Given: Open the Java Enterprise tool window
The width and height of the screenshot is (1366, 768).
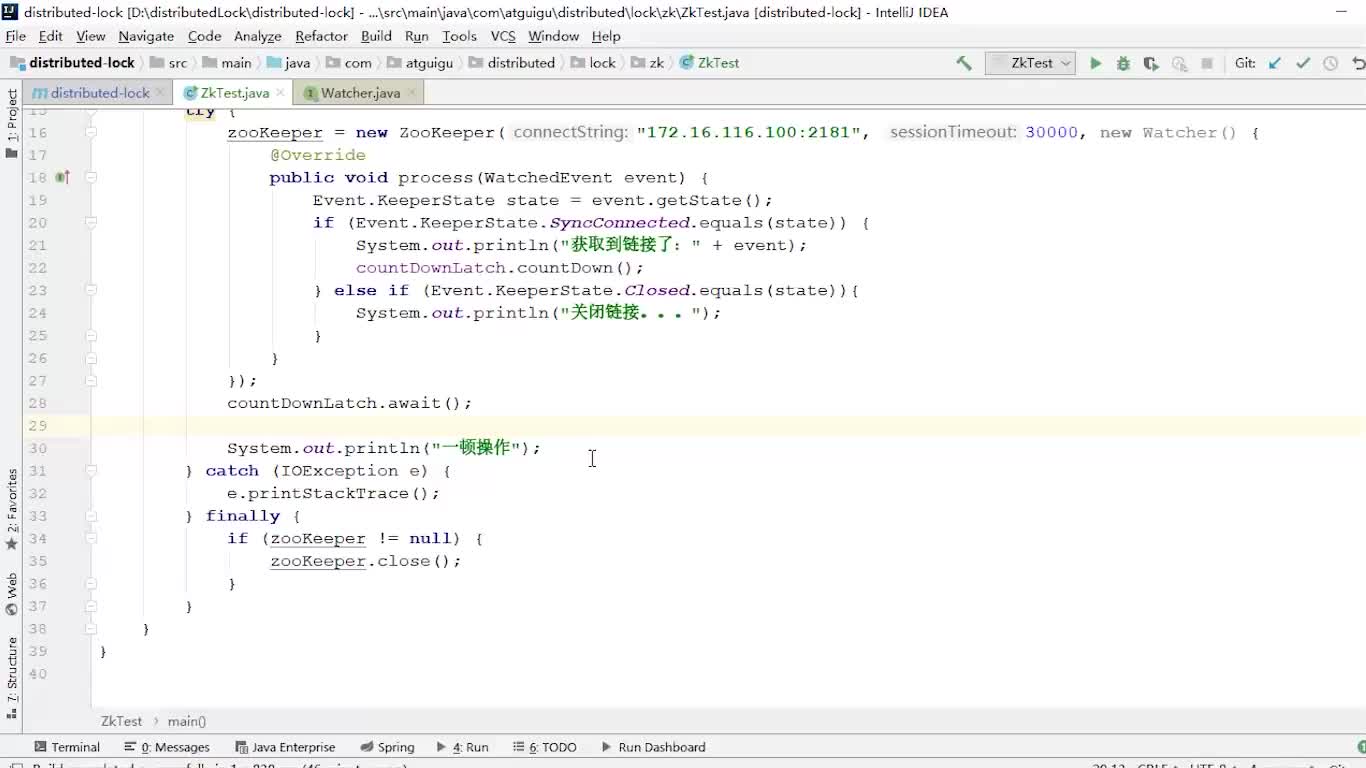Looking at the screenshot, I should pyautogui.click(x=285, y=747).
